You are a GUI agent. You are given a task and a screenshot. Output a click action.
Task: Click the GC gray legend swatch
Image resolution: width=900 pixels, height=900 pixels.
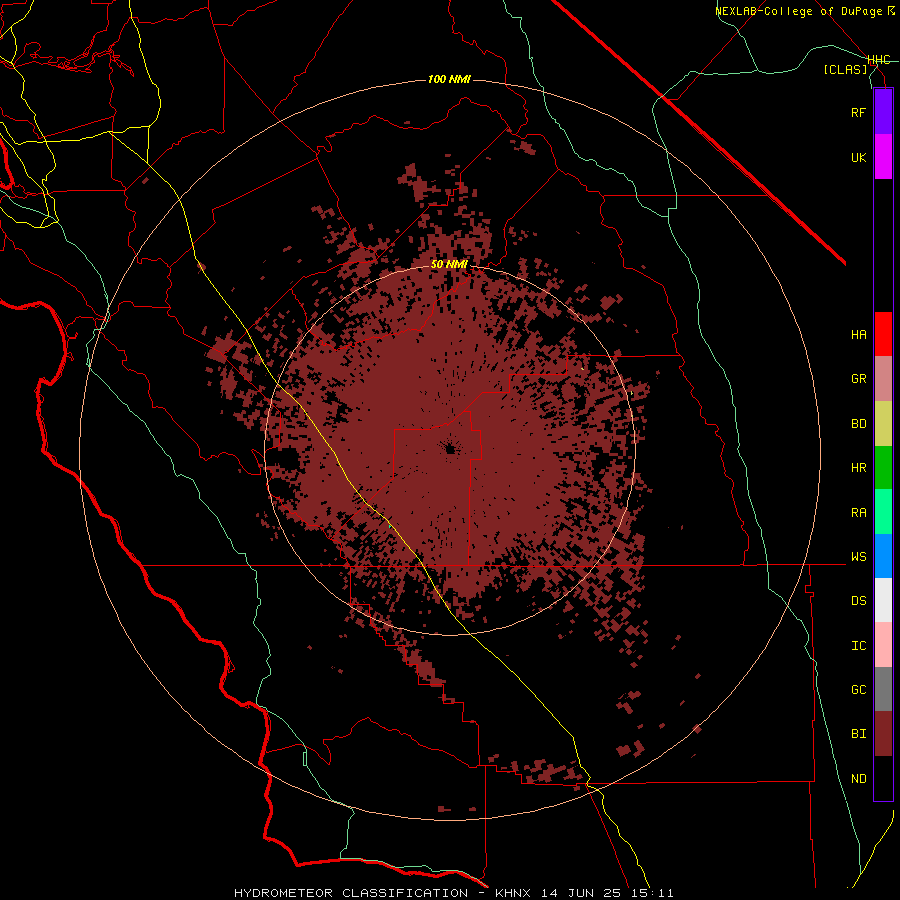click(x=883, y=689)
